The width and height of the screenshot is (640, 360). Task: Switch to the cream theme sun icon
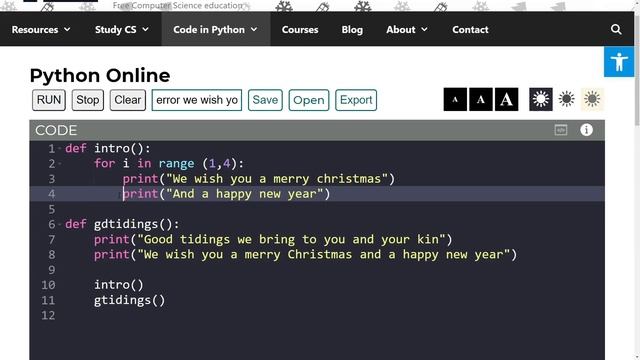tap(592, 99)
